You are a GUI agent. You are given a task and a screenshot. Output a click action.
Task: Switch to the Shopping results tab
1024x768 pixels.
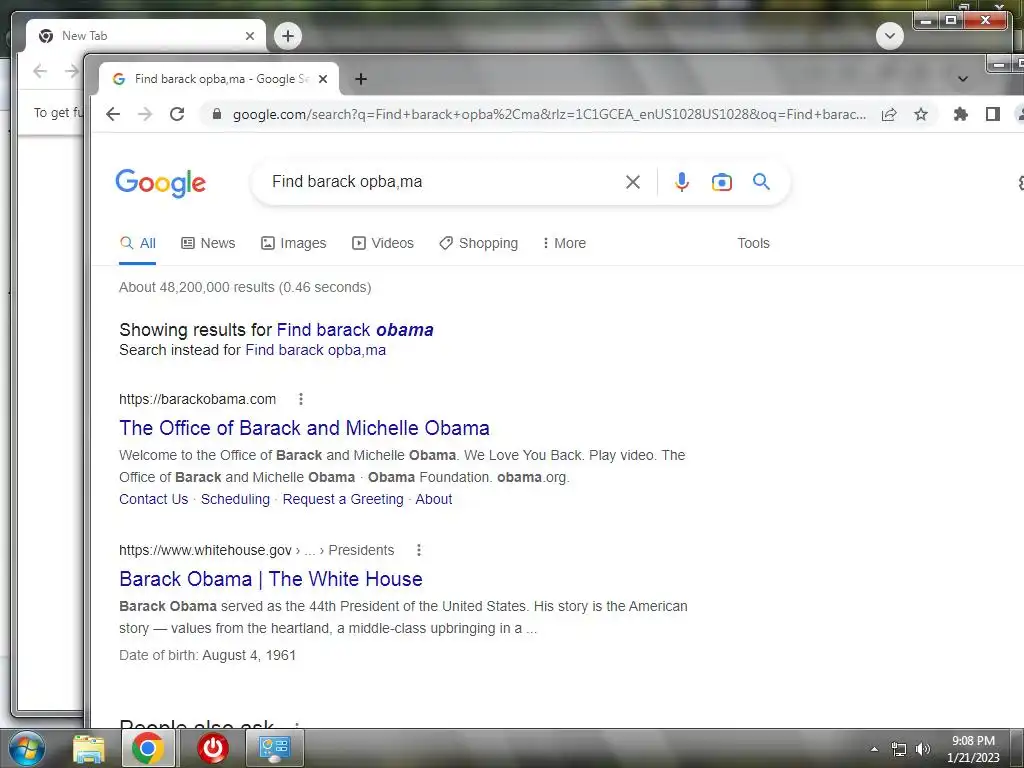(x=479, y=244)
